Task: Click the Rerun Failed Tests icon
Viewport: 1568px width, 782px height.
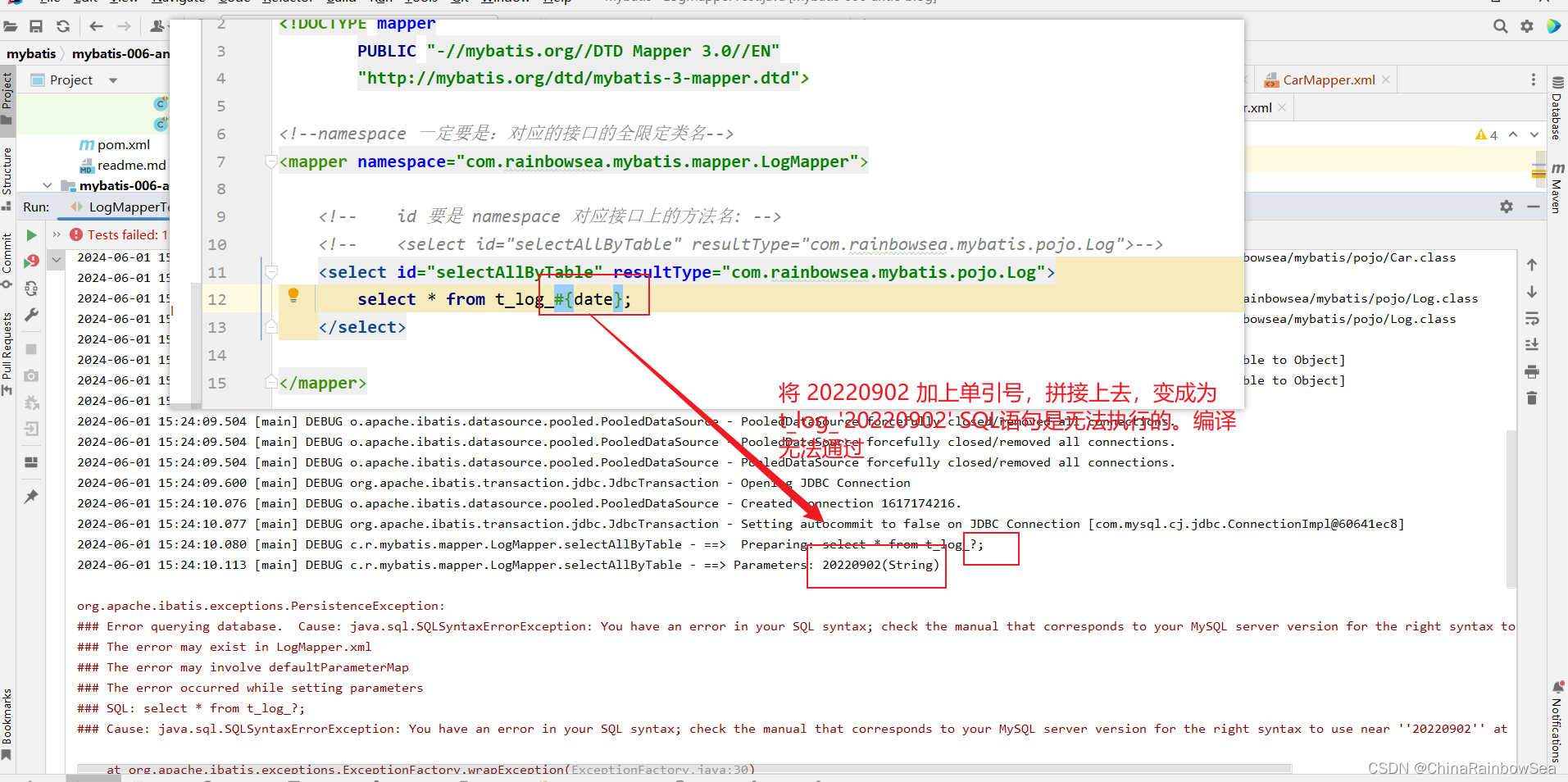Action: pyautogui.click(x=31, y=261)
